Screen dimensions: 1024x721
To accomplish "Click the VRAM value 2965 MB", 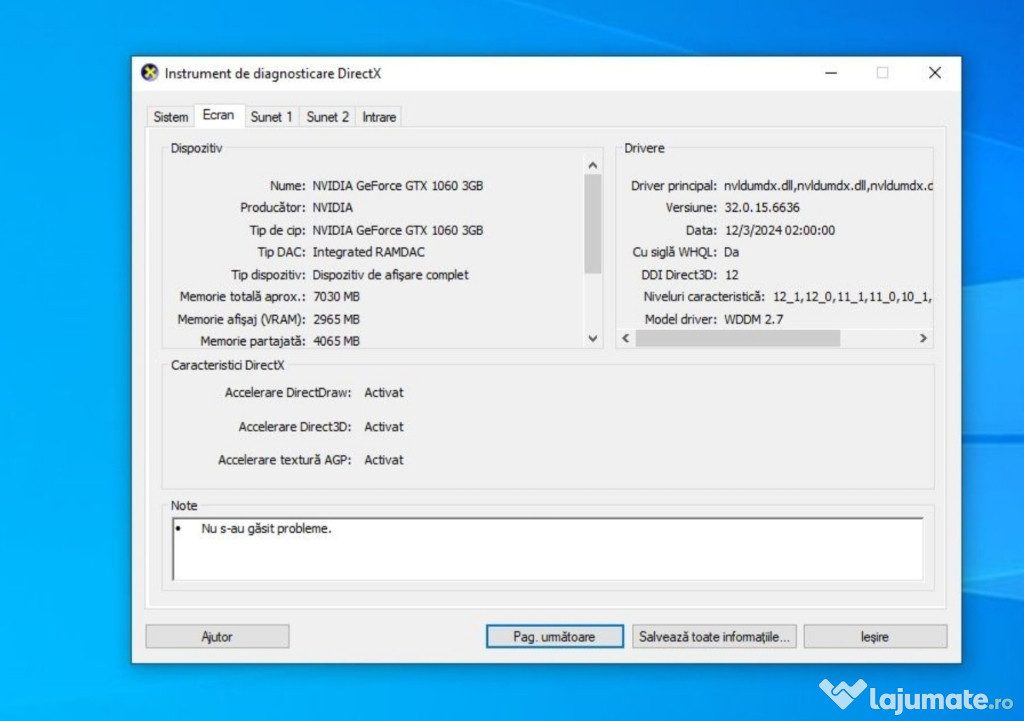I will (336, 319).
